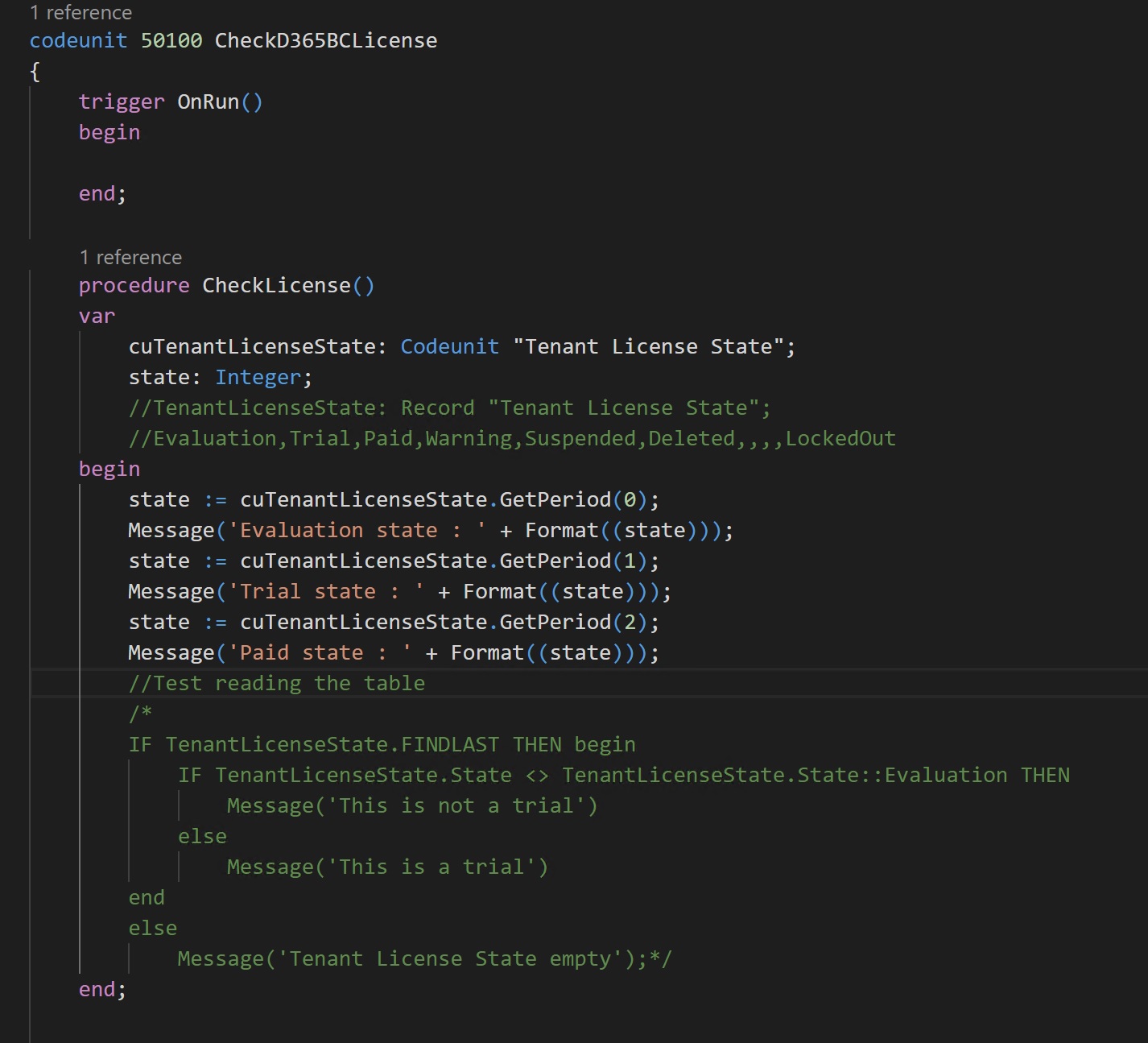Place cursor on codeunit name CheckD365BCLicense

pos(325,40)
